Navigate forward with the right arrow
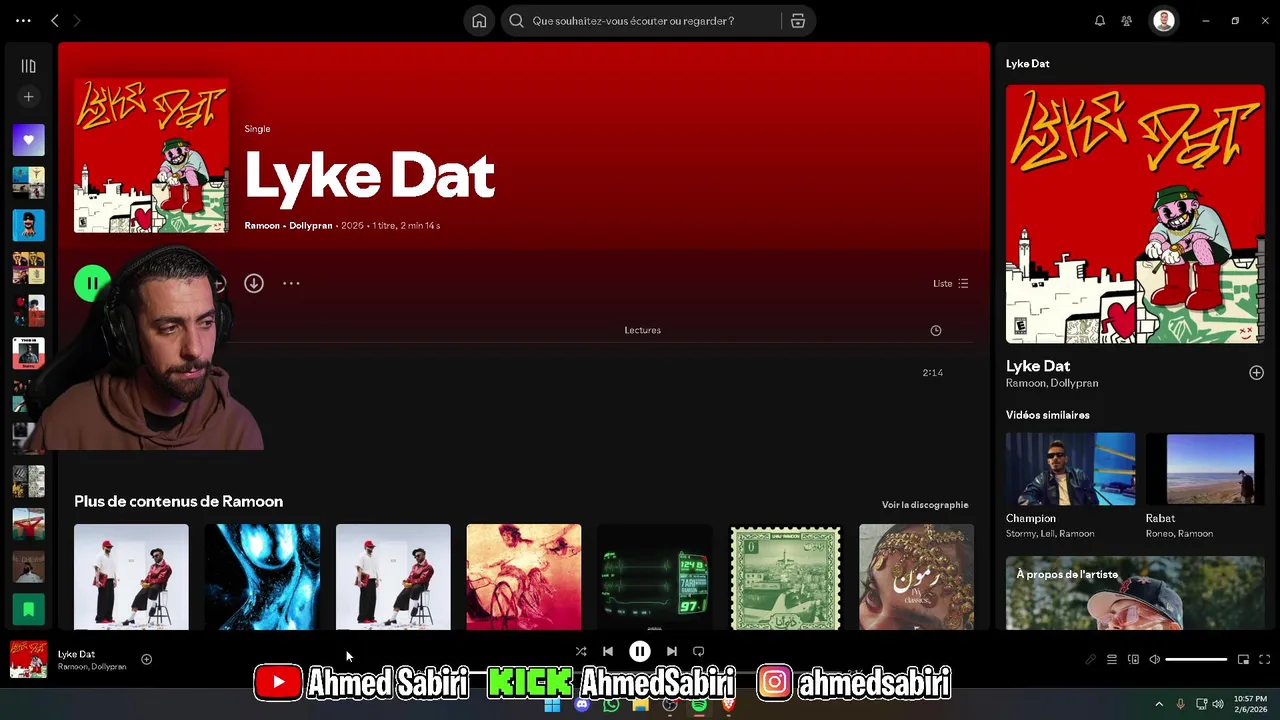1280x720 pixels. 77,21
